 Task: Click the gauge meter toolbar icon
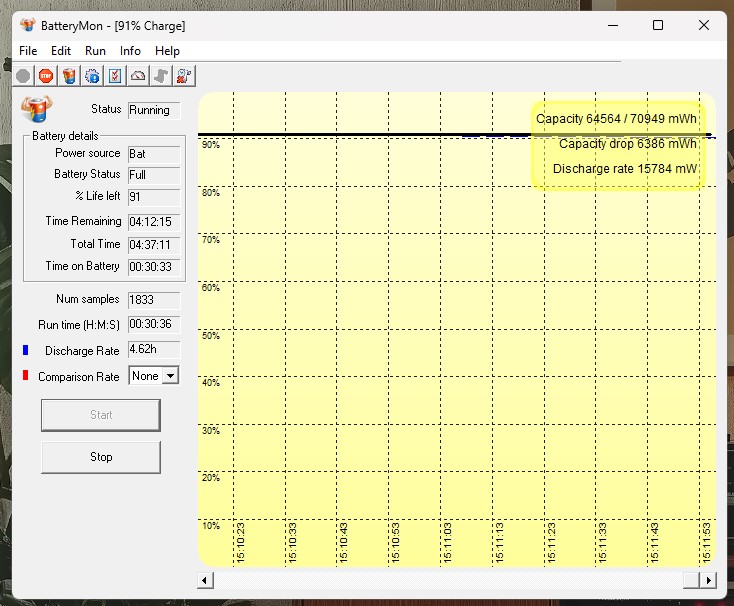point(138,76)
